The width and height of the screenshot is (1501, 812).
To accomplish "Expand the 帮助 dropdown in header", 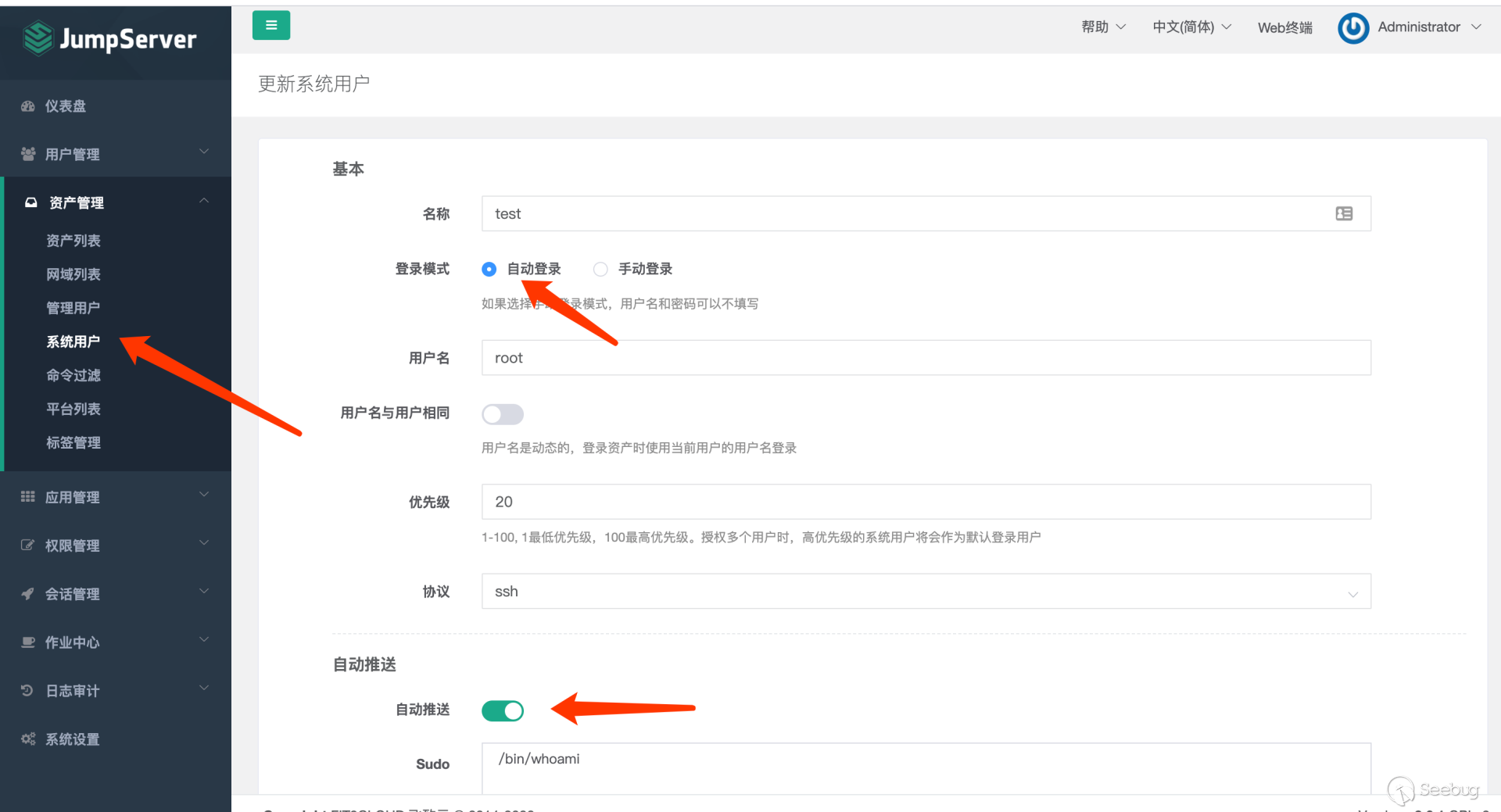I will coord(1103,27).
